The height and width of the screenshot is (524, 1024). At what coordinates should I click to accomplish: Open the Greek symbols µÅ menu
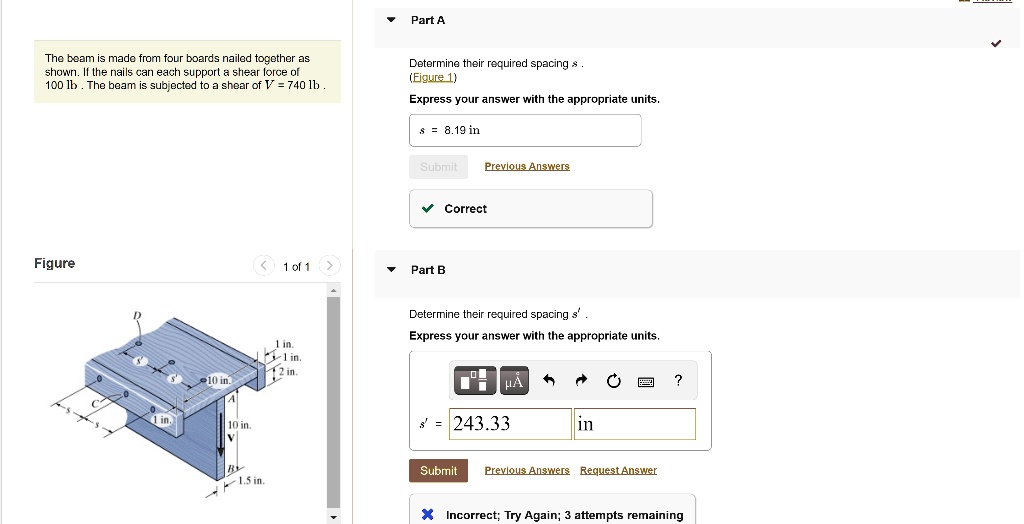(x=514, y=380)
